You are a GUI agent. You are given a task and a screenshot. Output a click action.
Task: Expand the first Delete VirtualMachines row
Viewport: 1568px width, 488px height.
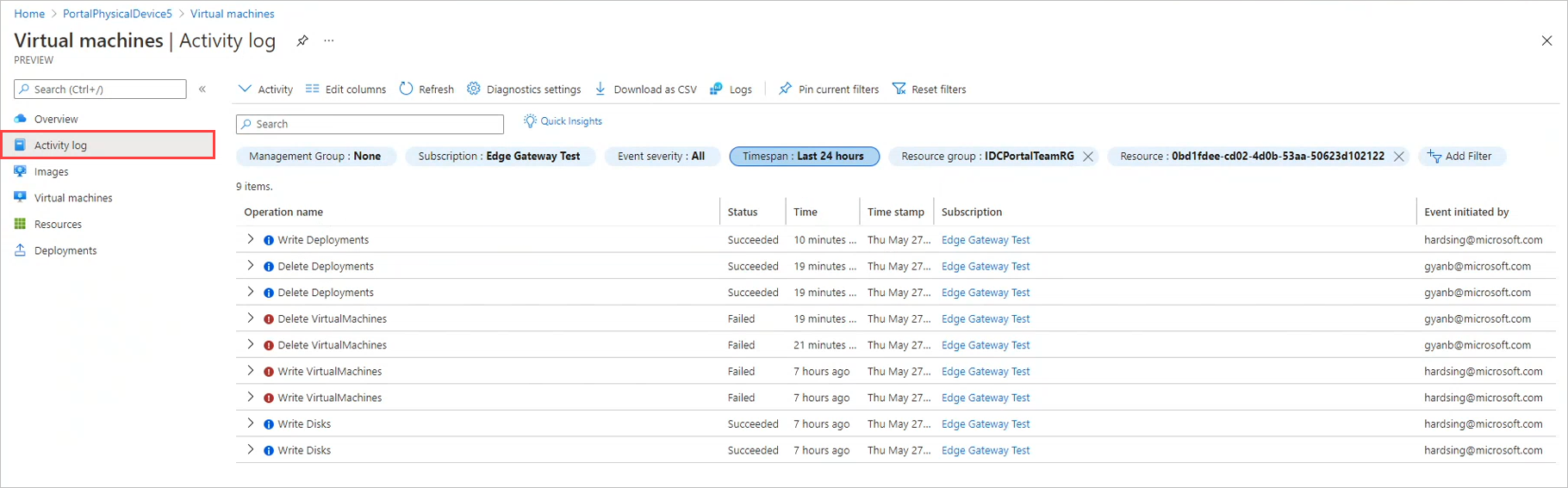(251, 318)
